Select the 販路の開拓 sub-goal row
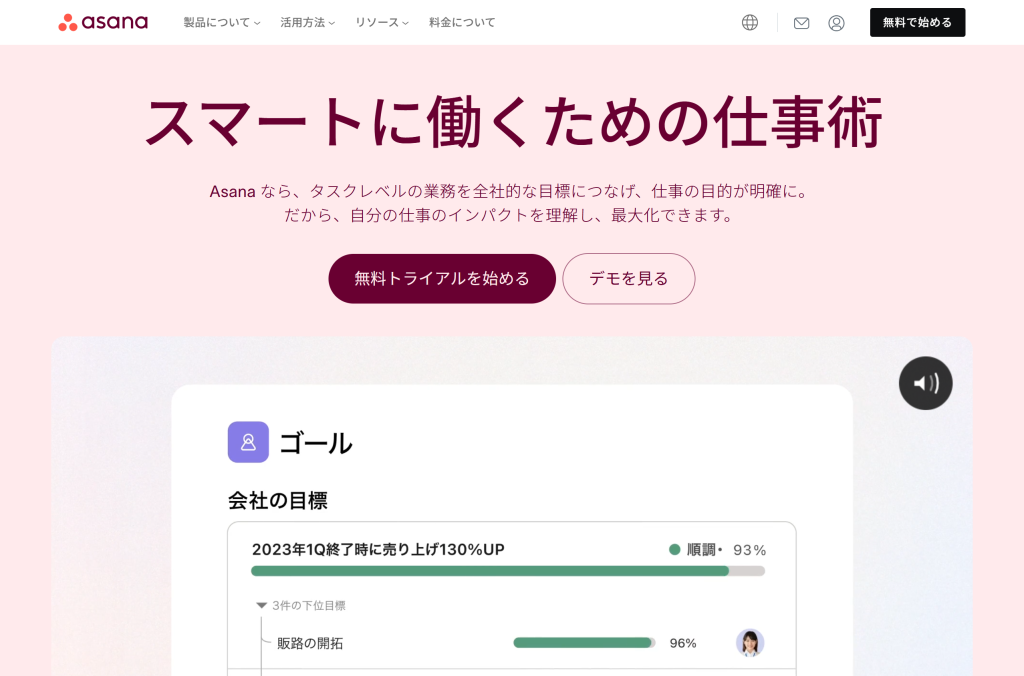 tap(512, 643)
